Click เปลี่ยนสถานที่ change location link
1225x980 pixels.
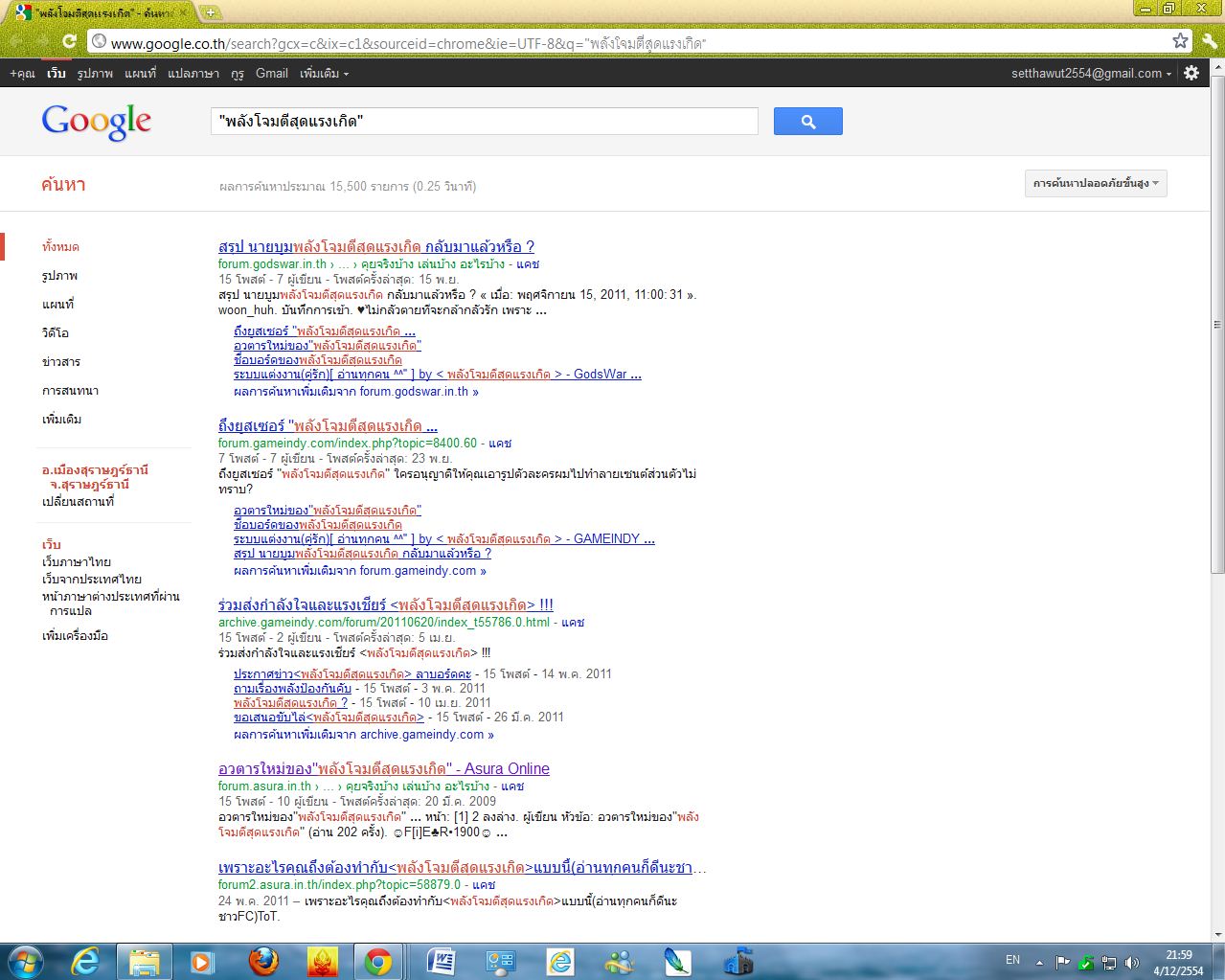click(78, 502)
